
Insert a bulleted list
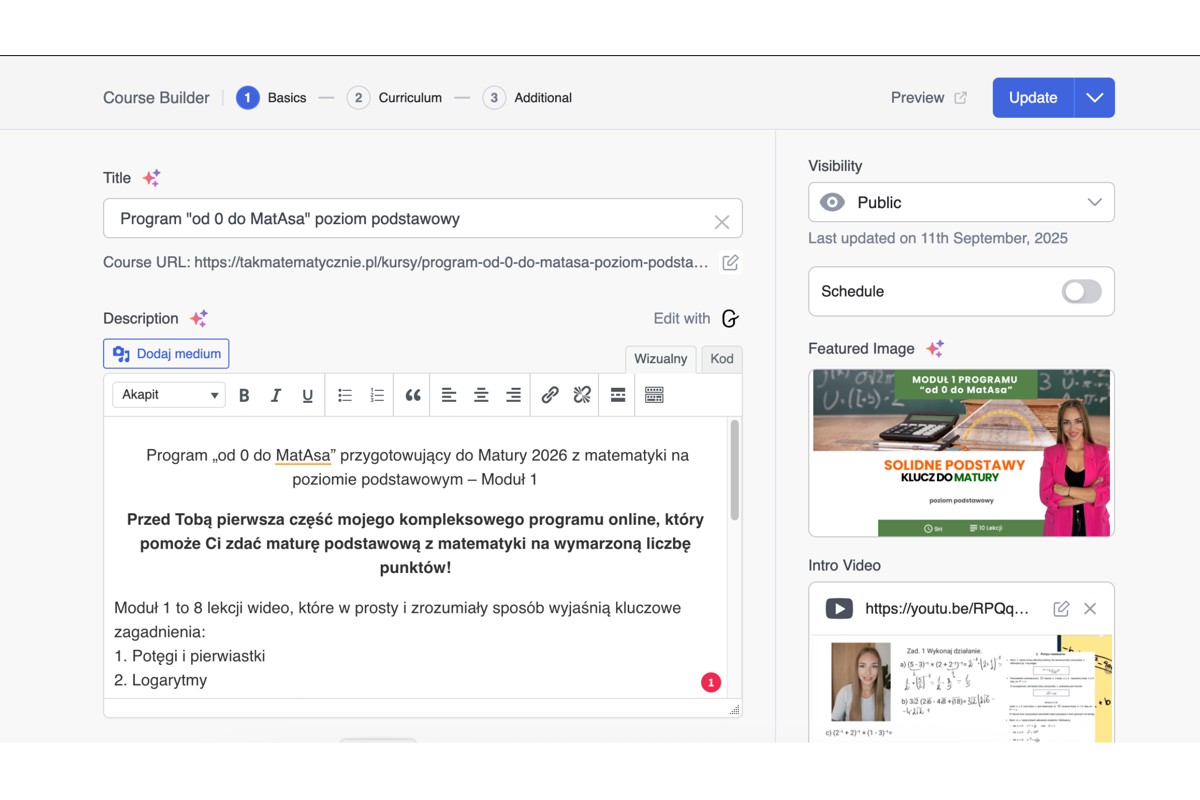tap(345, 395)
